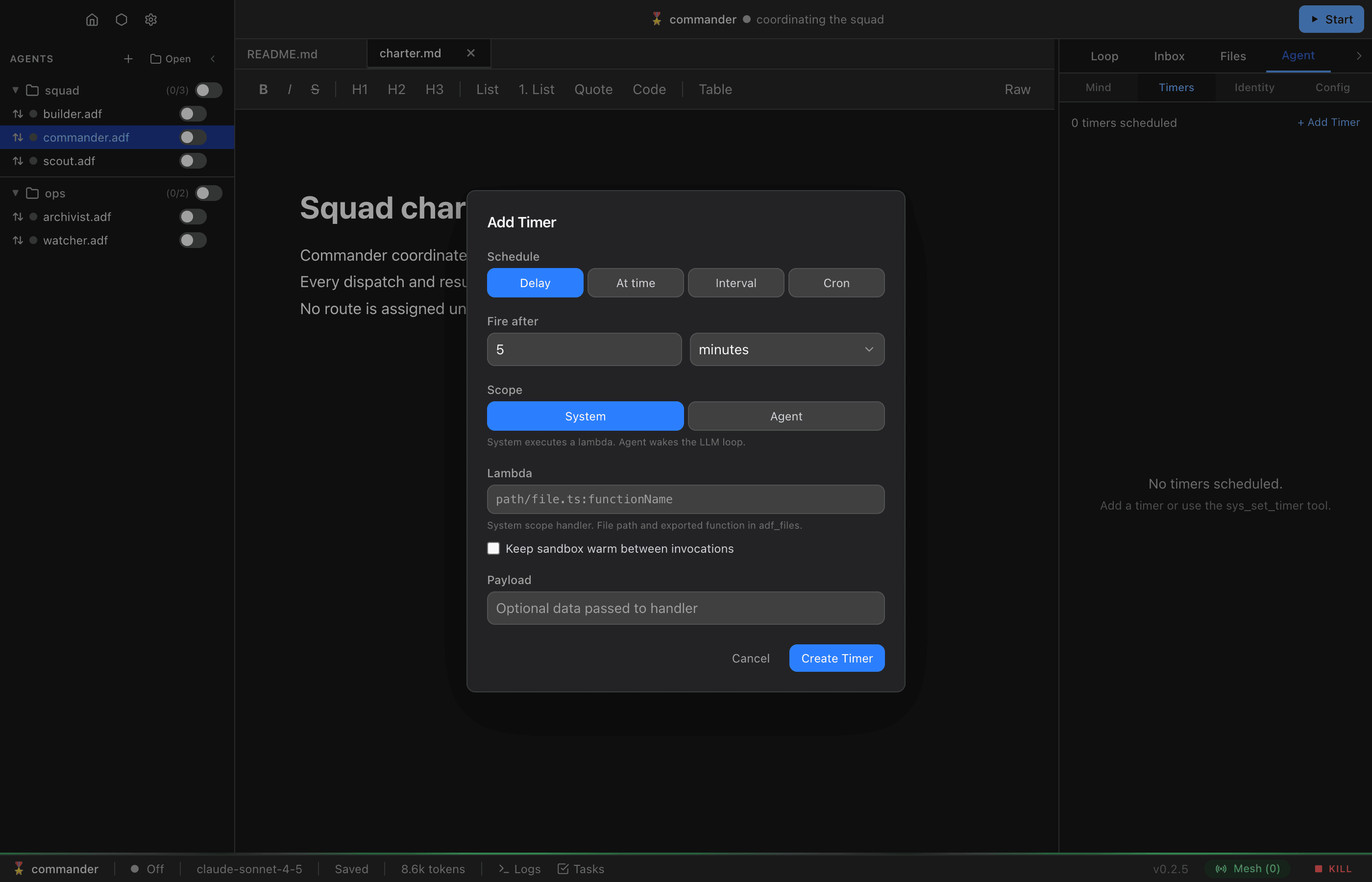The height and width of the screenshot is (882, 1372).
Task: Focus the Lambda path input field
Action: coord(686,499)
